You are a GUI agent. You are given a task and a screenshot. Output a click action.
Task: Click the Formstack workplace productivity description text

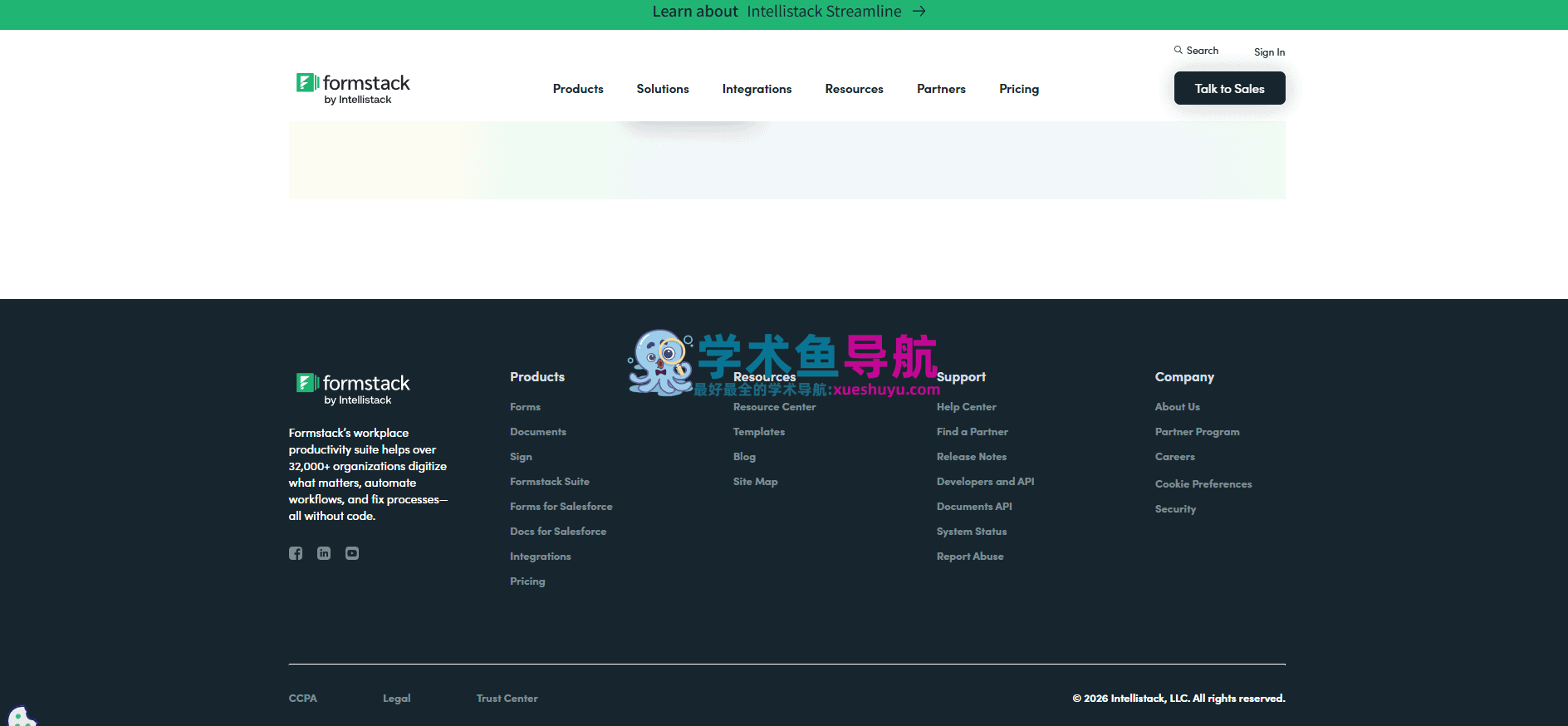click(368, 474)
